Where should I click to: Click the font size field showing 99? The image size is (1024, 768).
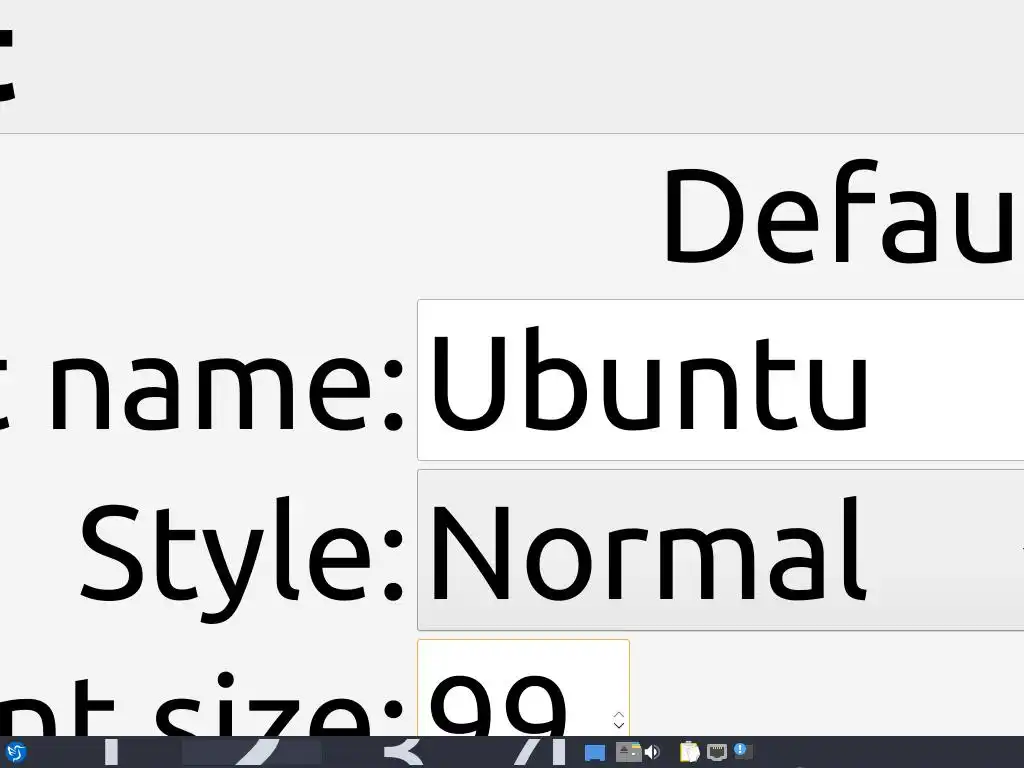(x=523, y=688)
